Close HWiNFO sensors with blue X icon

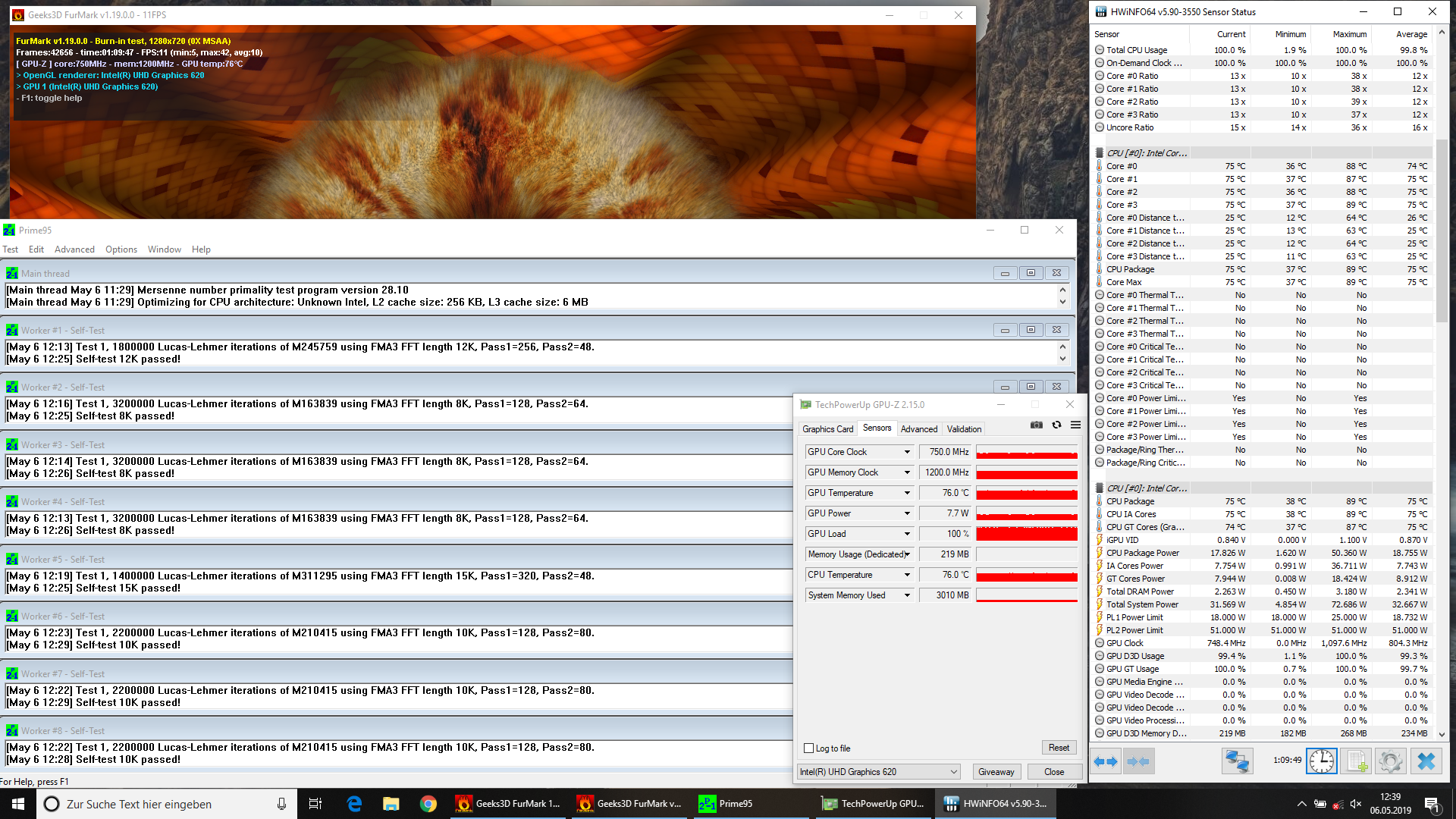pyautogui.click(x=1426, y=761)
